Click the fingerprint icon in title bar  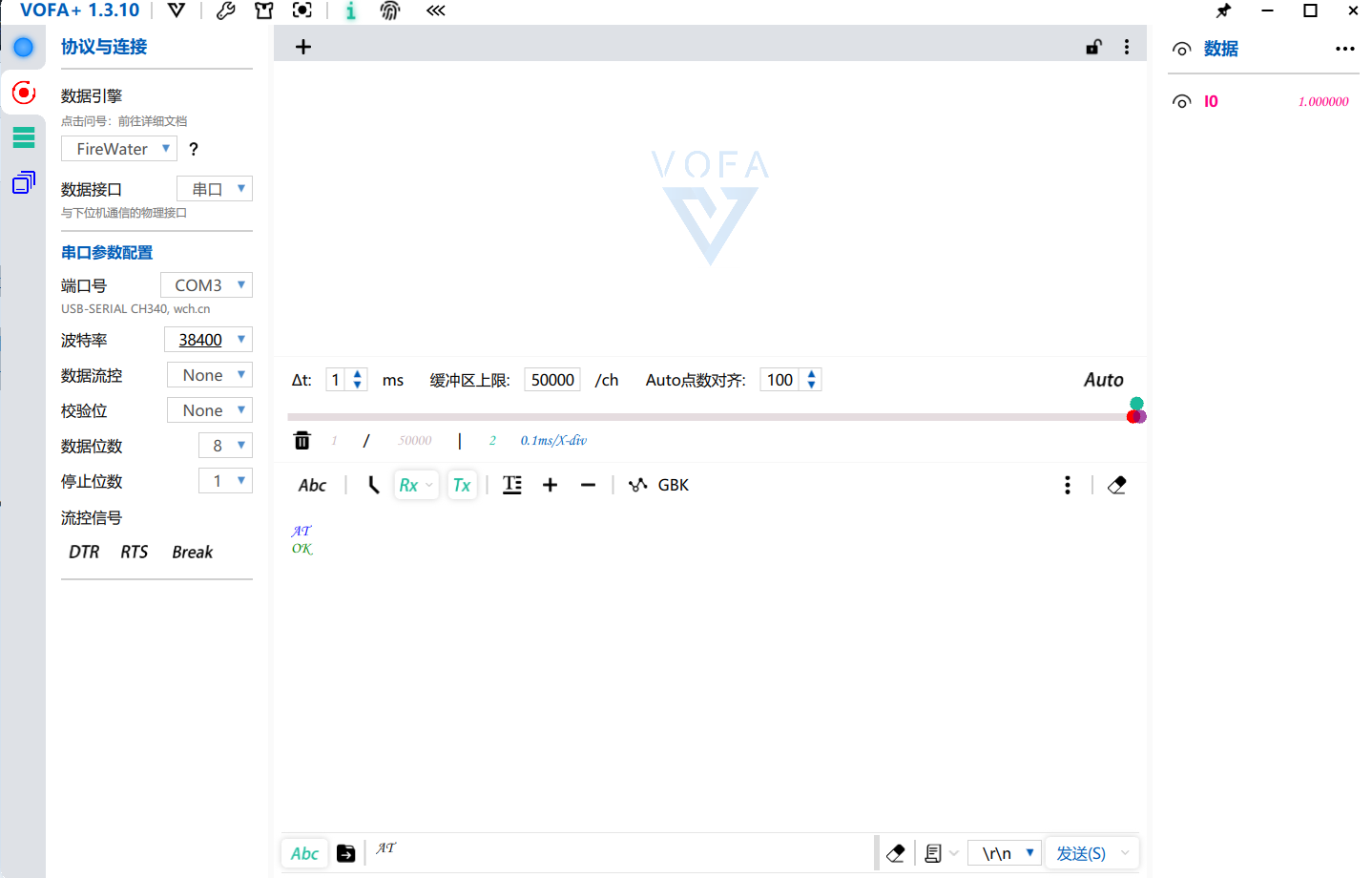[390, 10]
